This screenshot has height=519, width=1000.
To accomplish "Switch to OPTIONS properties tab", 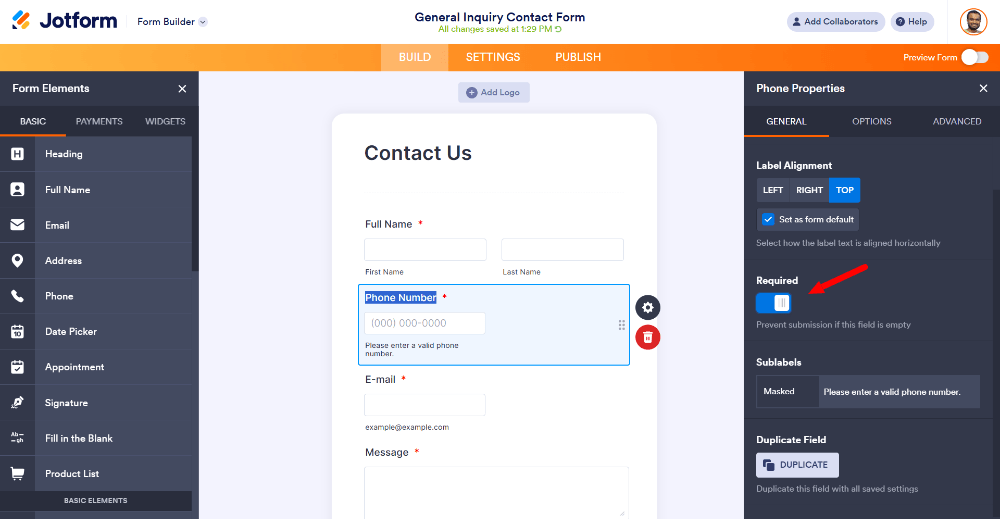I will [x=872, y=121].
